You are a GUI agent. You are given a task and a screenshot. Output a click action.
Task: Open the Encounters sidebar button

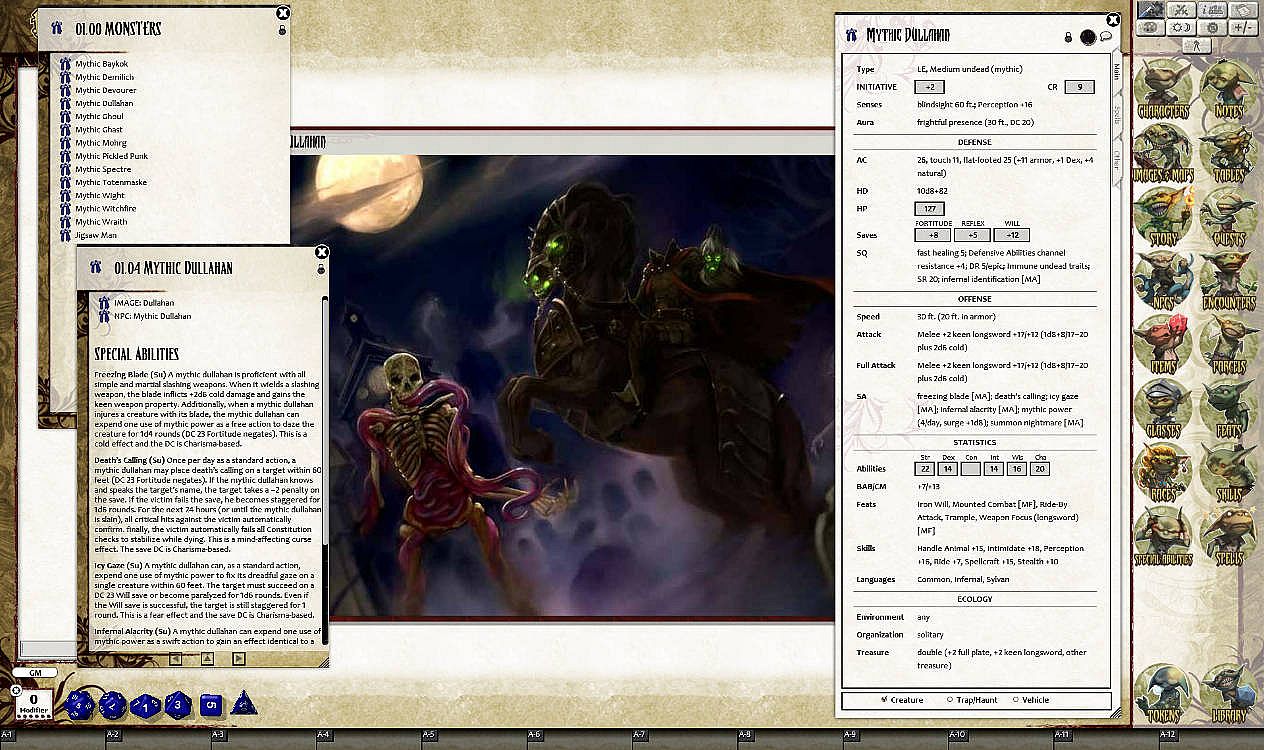(x=1229, y=282)
